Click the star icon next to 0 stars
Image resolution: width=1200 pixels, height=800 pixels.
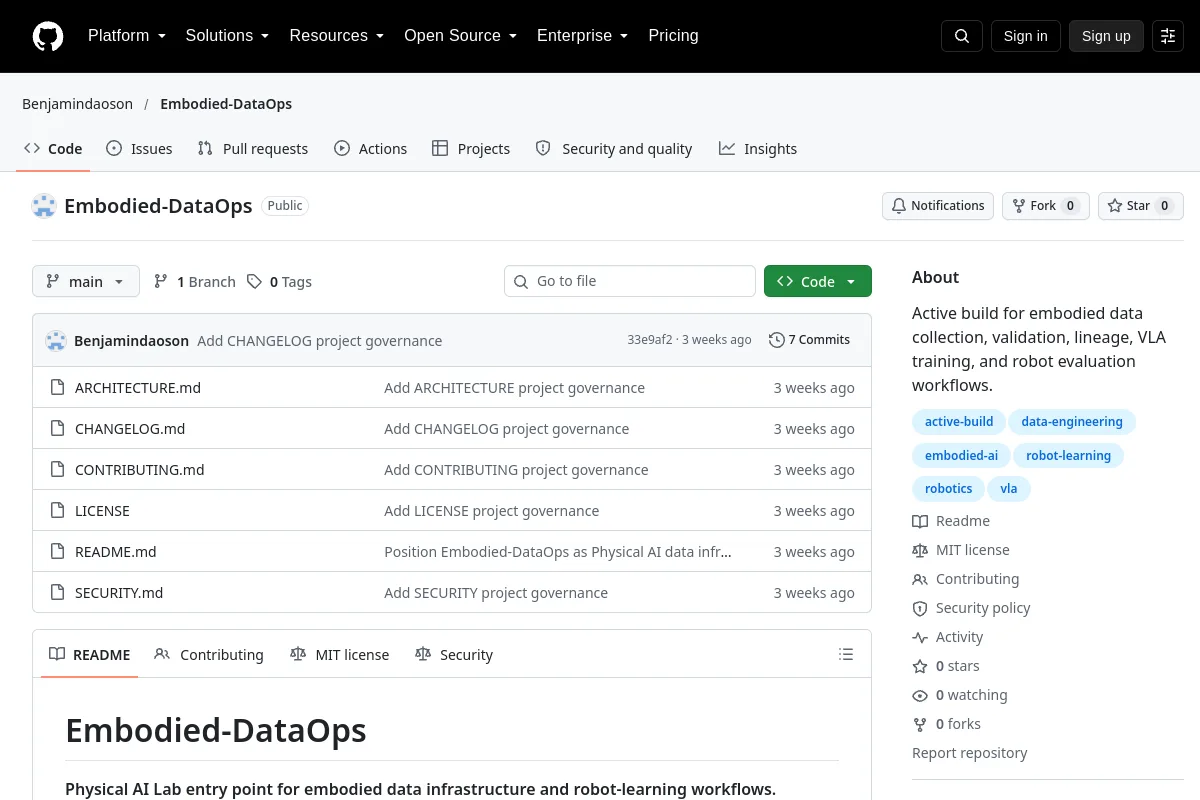tap(920, 666)
